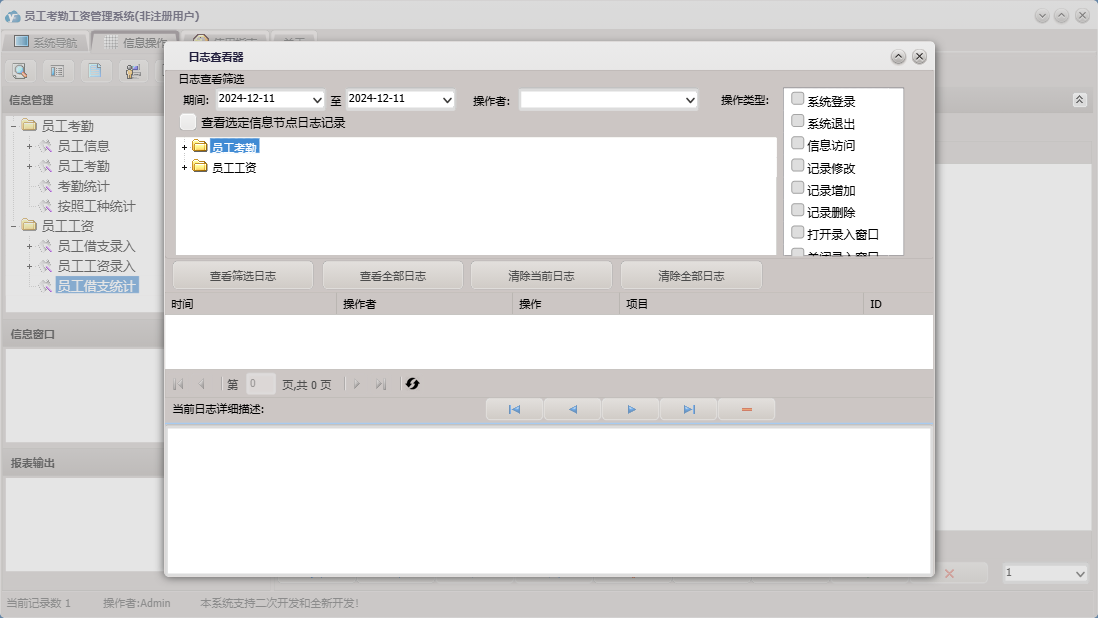
Task: Check the 系统登录 operation type
Action: [797, 99]
